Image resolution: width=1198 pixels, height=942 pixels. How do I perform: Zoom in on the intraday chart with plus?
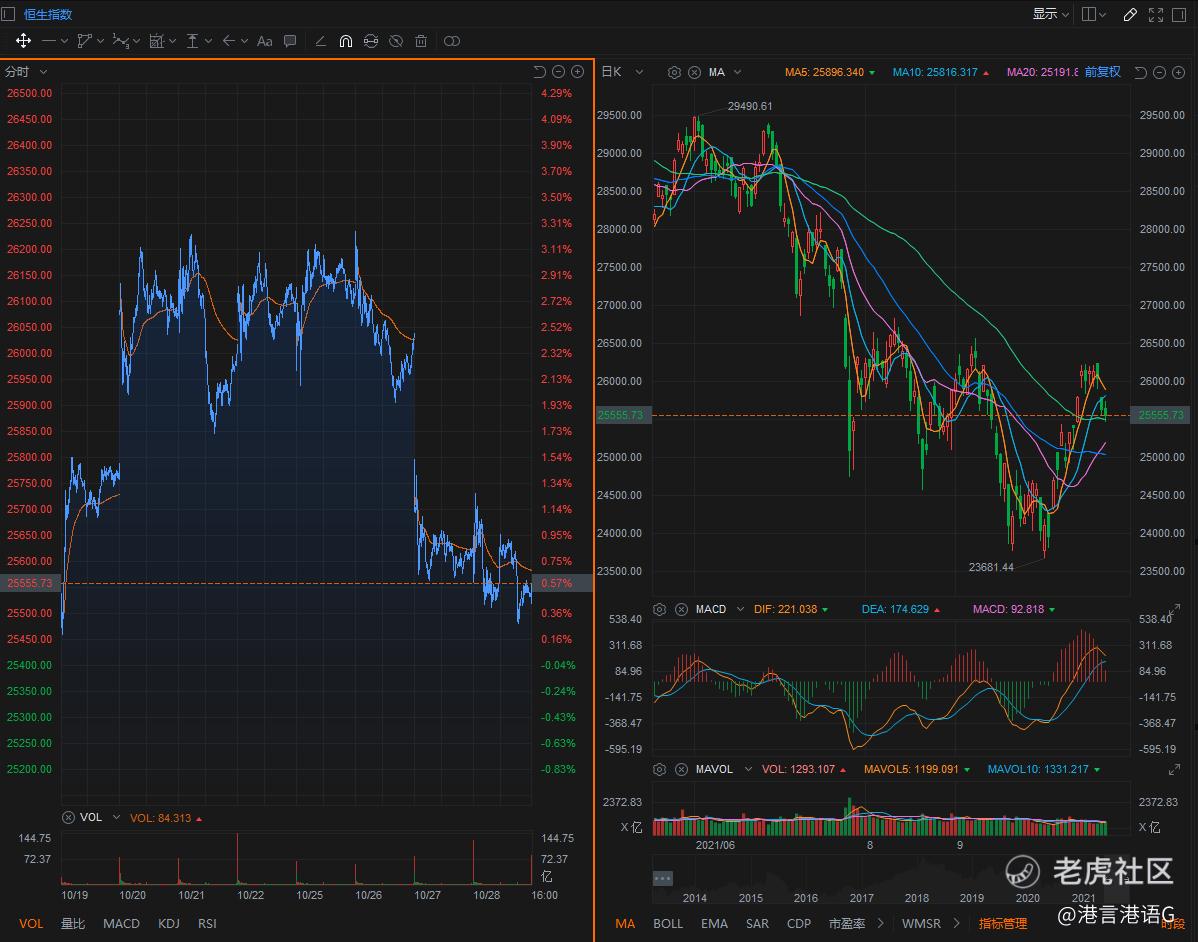point(577,72)
